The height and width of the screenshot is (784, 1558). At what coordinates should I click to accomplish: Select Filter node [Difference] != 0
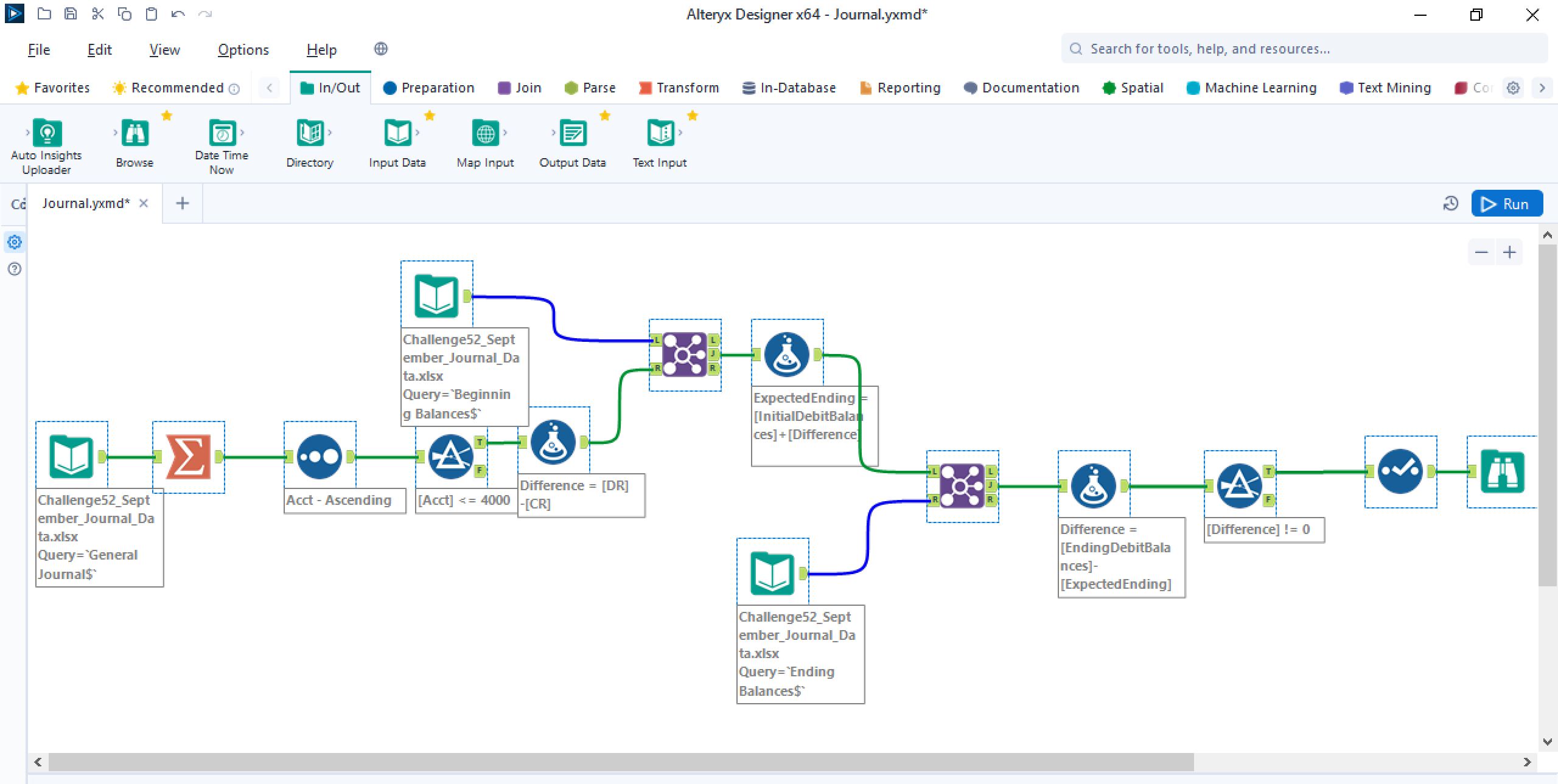click(1239, 486)
